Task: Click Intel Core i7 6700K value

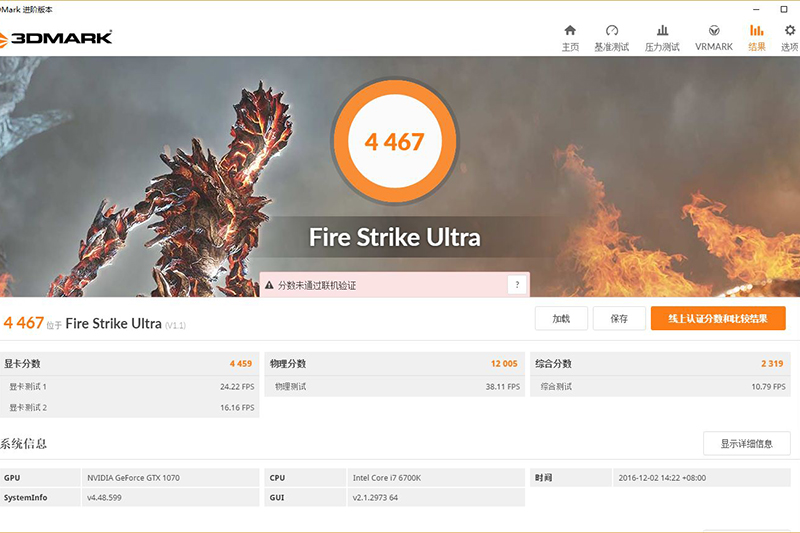Action: (x=387, y=478)
